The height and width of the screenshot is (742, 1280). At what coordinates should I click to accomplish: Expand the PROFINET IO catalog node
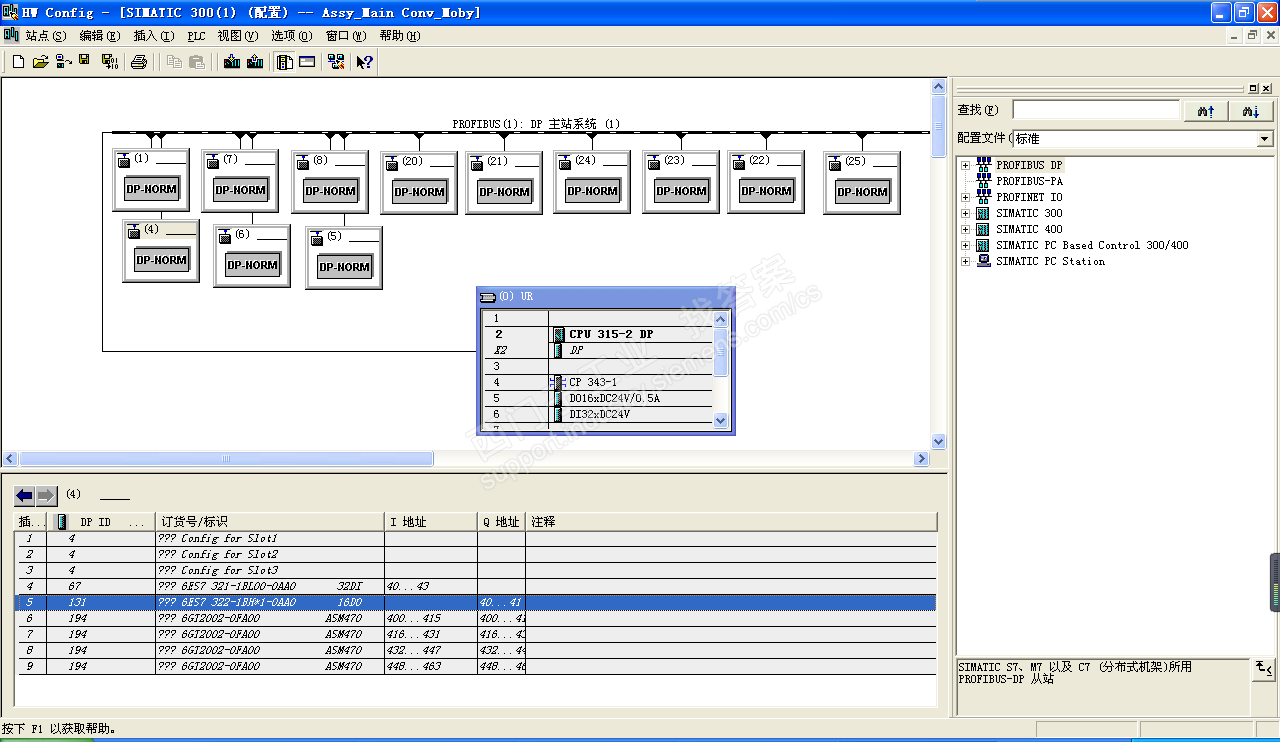click(x=965, y=197)
